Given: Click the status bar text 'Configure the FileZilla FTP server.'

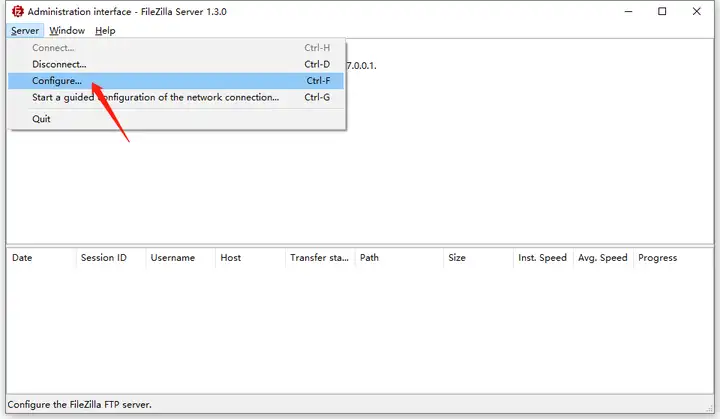Looking at the screenshot, I should coord(79,405).
